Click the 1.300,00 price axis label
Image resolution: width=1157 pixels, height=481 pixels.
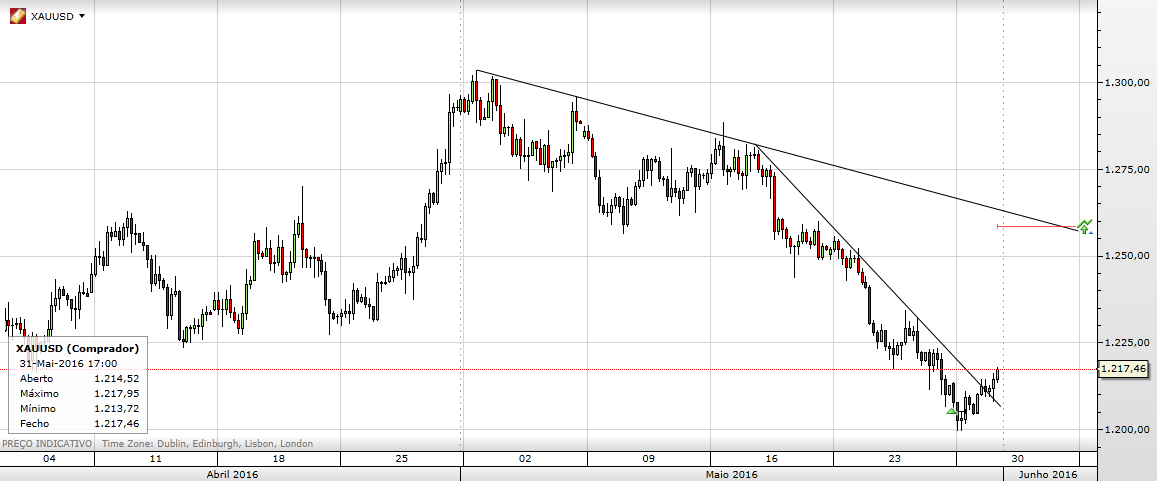pos(1126,83)
